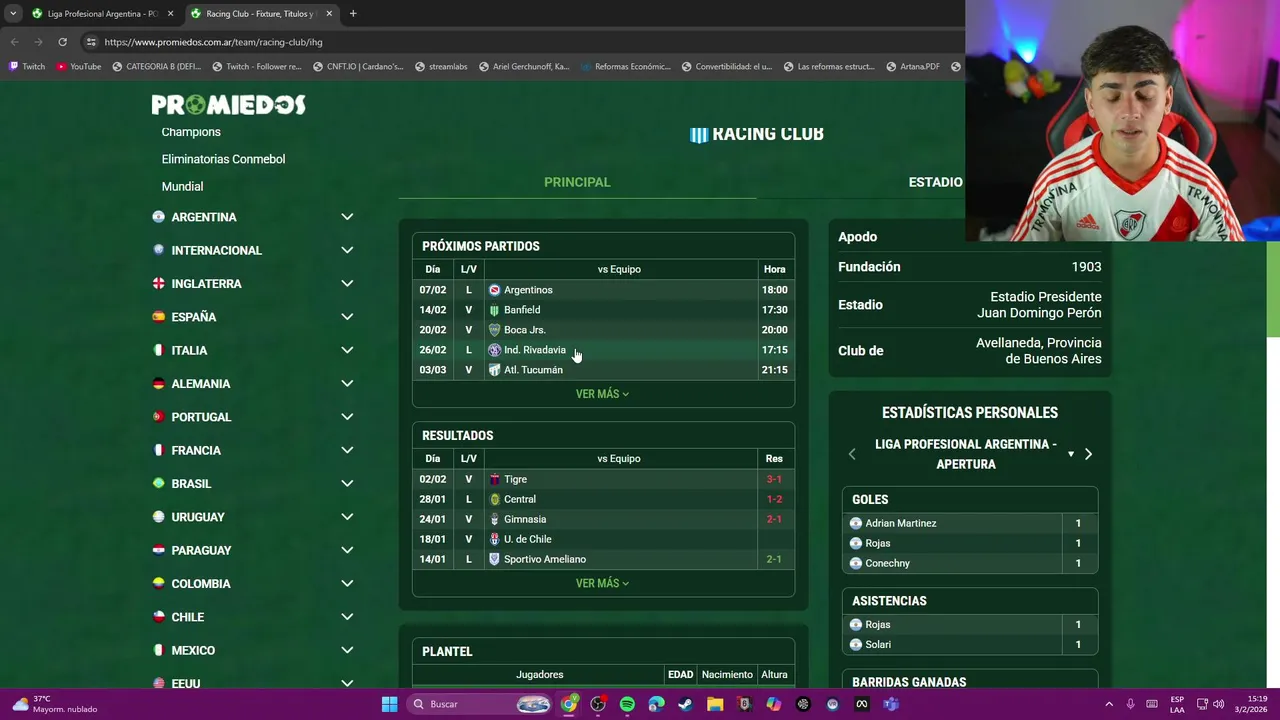Open the Ind. Rivadavia fixture
This screenshot has width=1280, height=720.
tap(603, 350)
